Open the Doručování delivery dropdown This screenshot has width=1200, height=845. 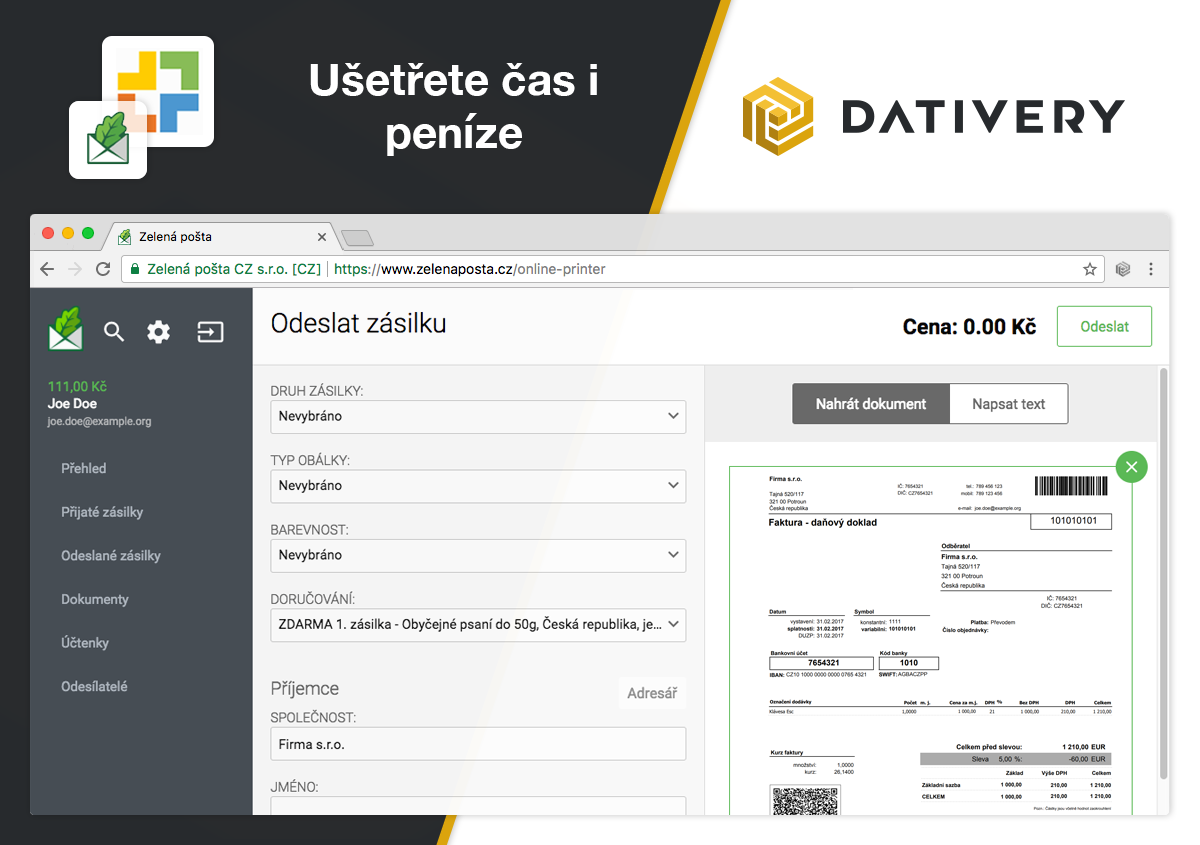point(478,625)
